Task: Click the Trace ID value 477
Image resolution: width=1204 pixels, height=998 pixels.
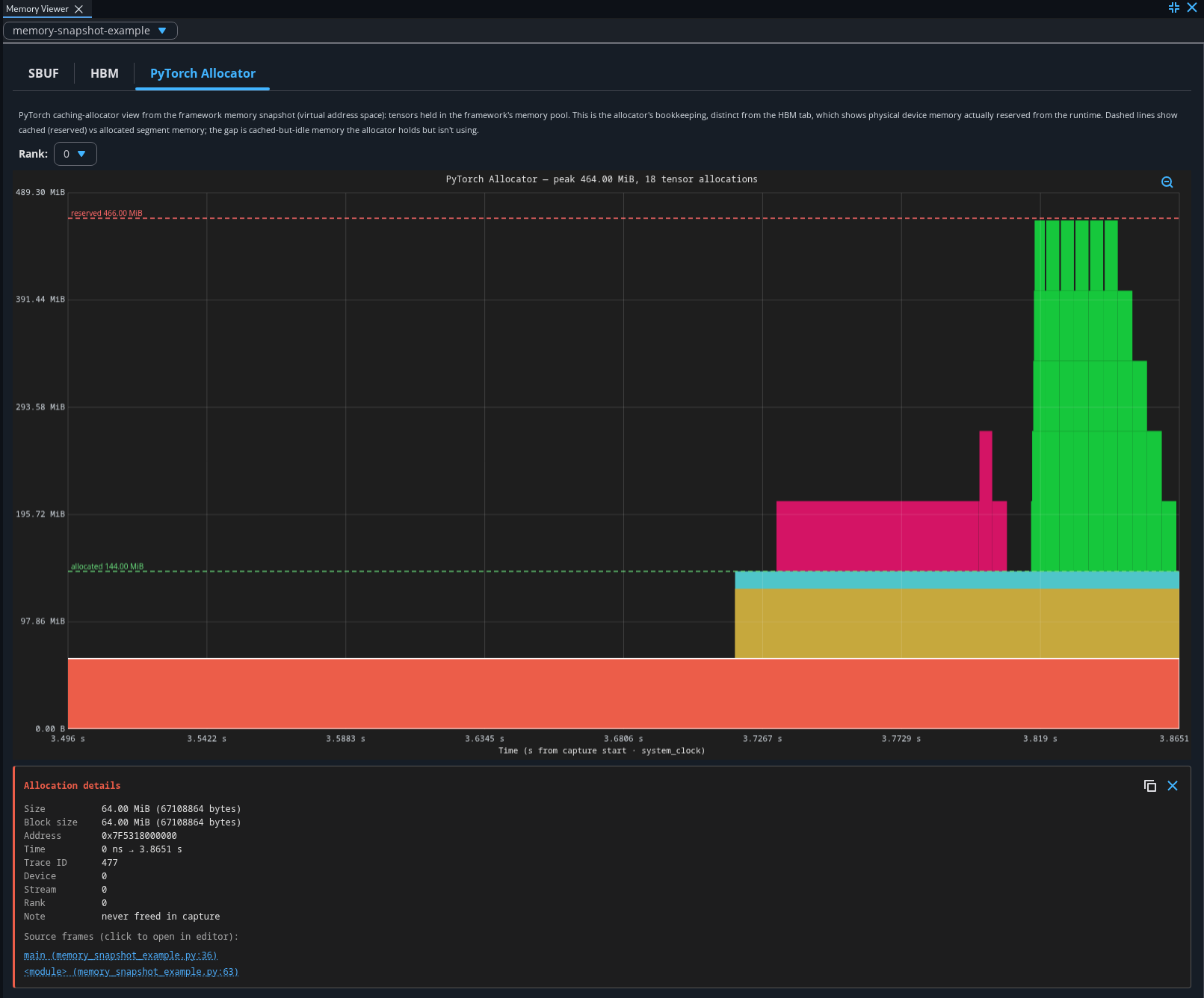Action: pos(110,863)
